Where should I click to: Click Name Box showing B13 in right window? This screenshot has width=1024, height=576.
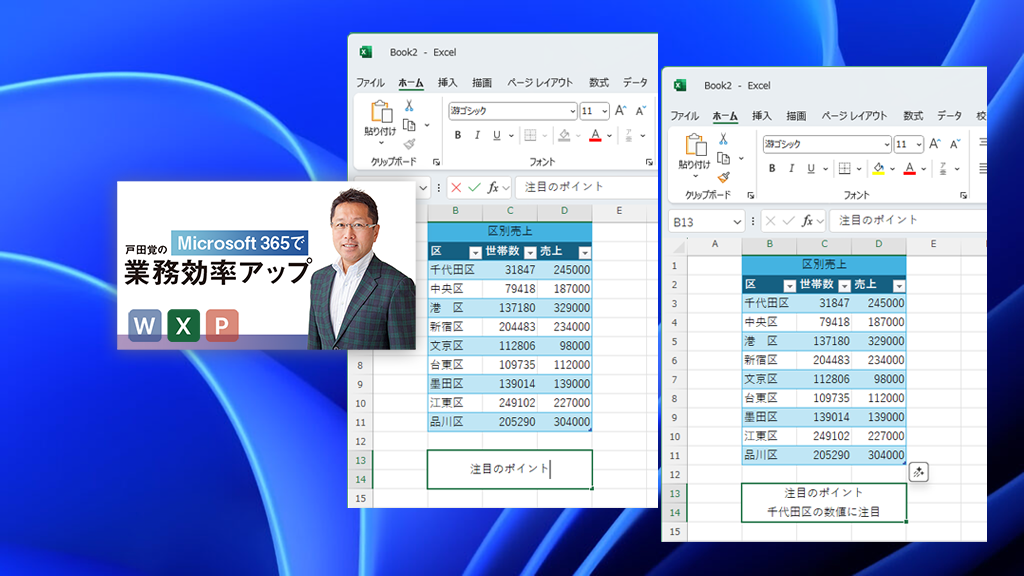(707, 222)
